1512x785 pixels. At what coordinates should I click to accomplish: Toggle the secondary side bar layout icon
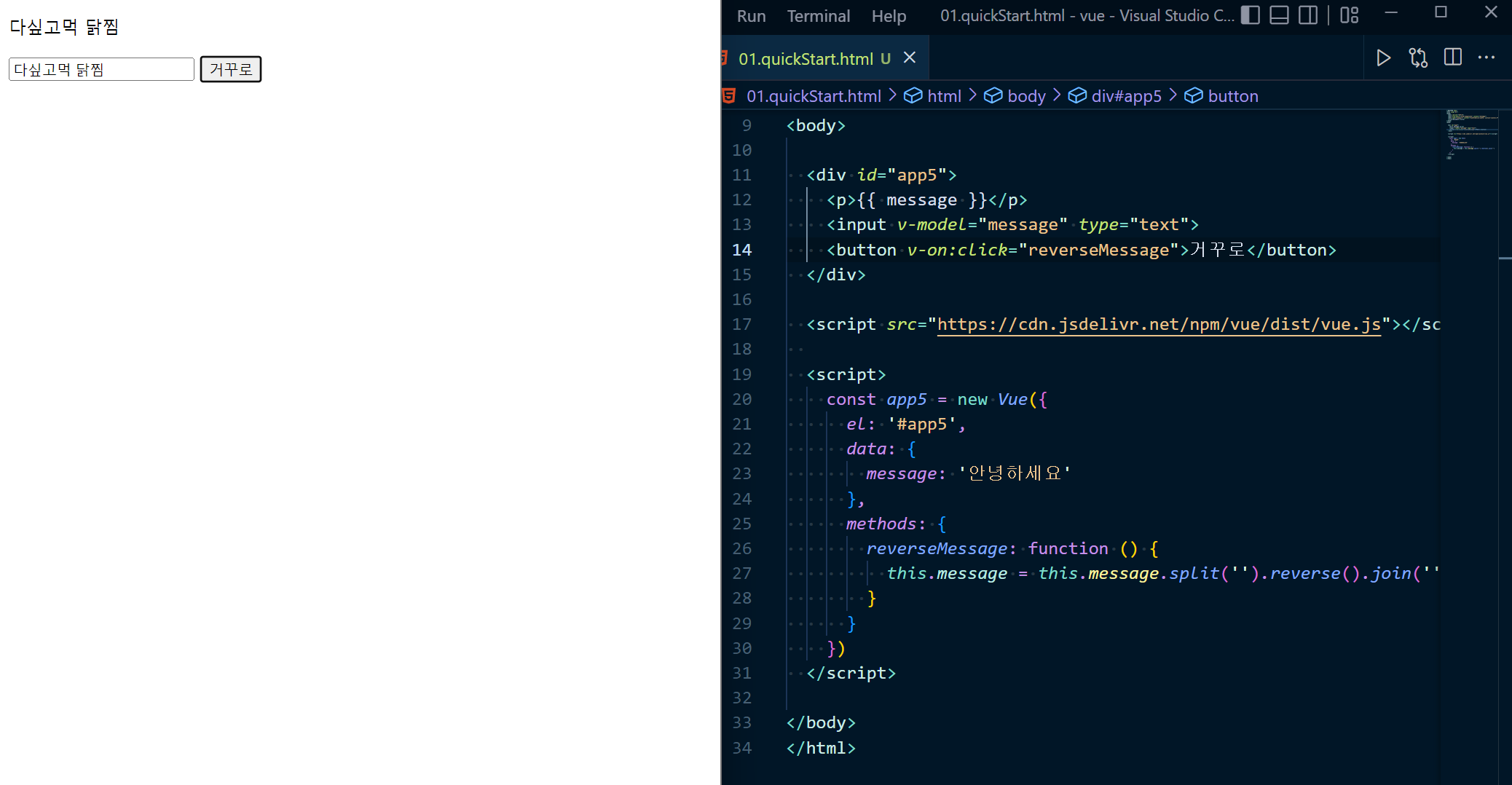tap(1308, 15)
